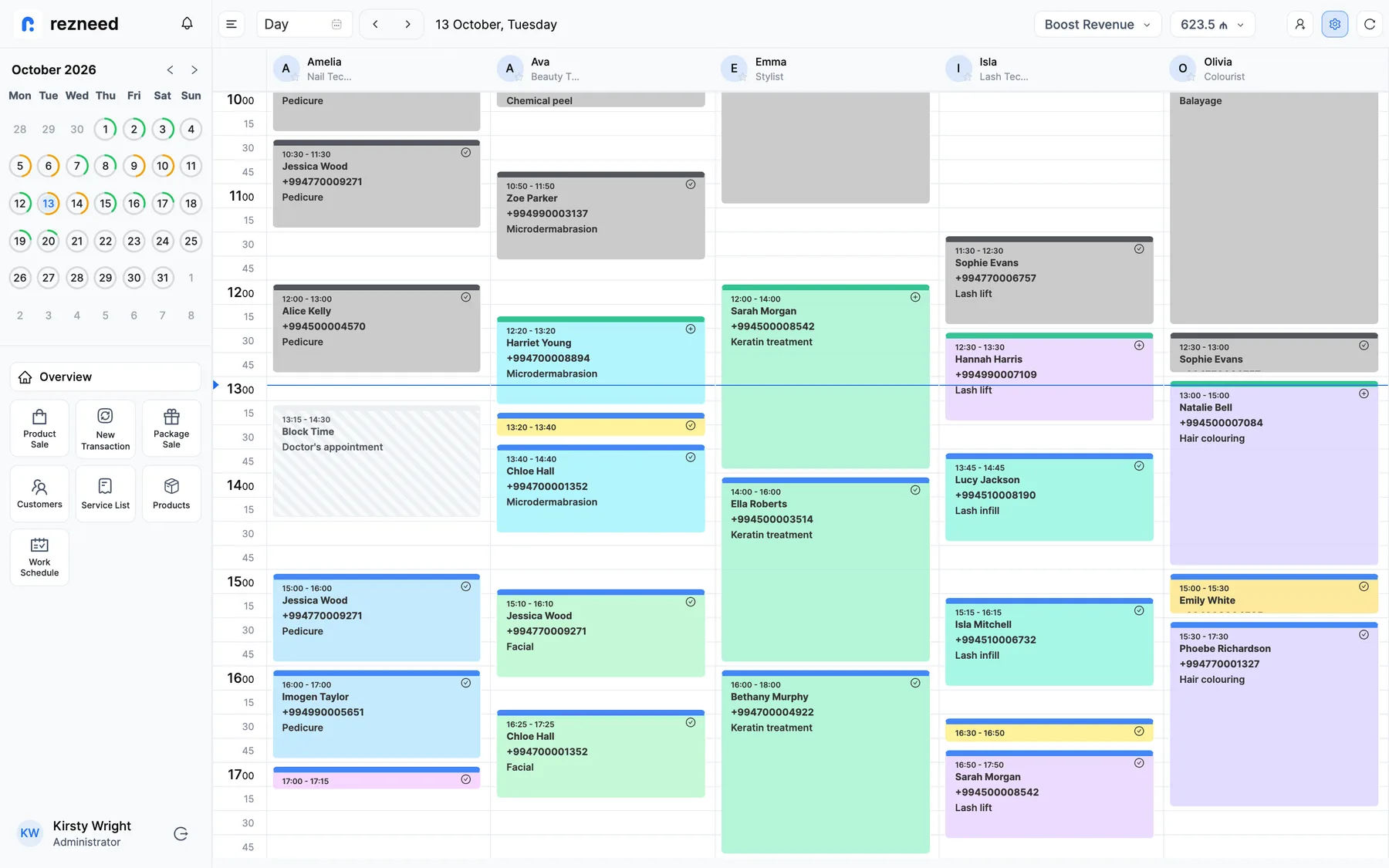The width and height of the screenshot is (1389, 868).
Task: Open the notifications bell
Action: coord(187,24)
